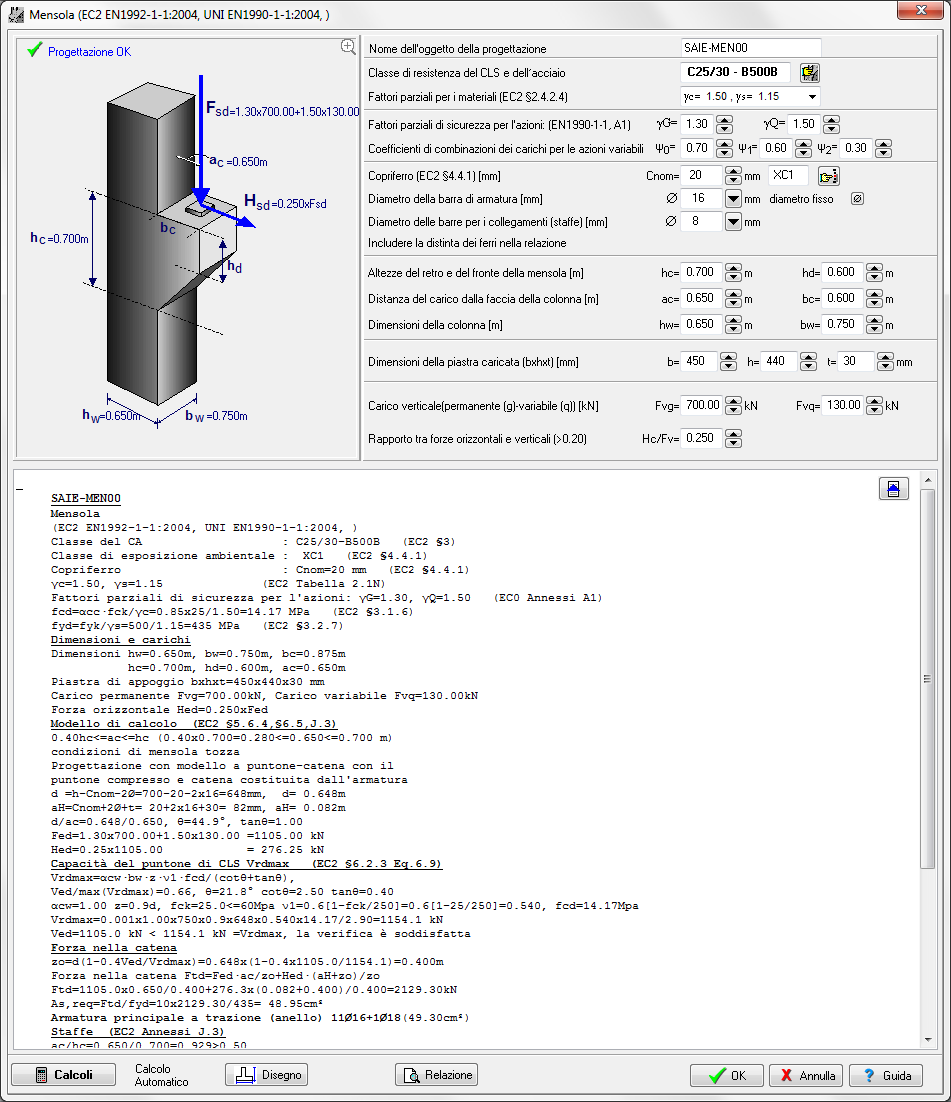Click the ac distance spinner control

click(x=733, y=299)
